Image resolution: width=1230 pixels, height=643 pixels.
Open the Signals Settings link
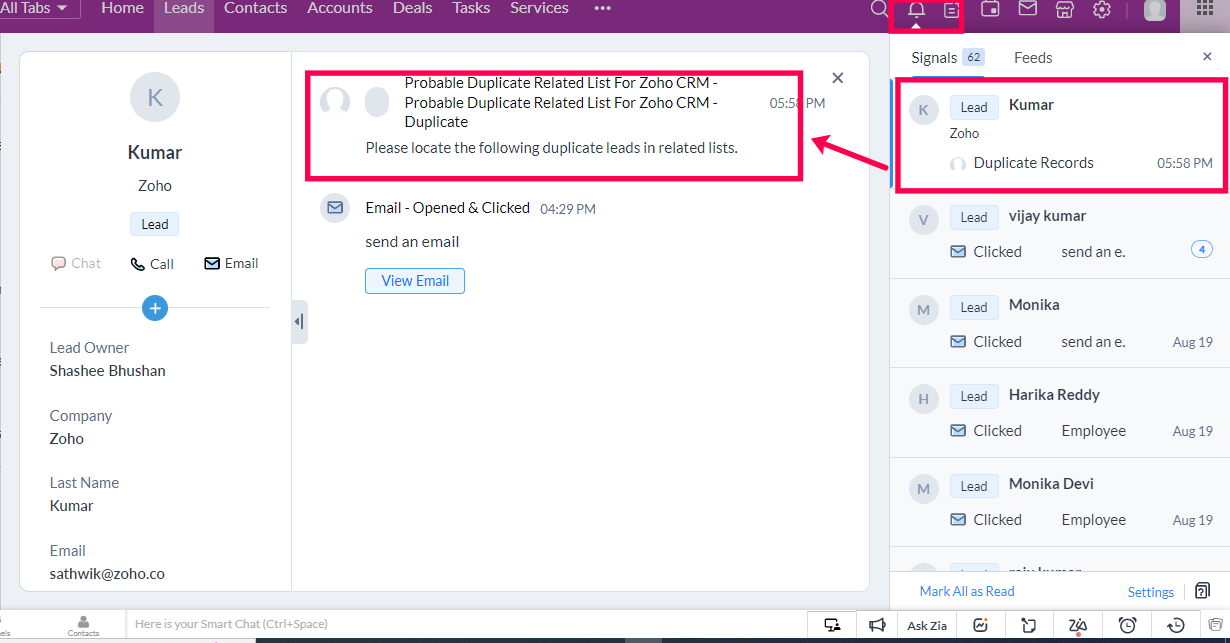pos(1151,592)
